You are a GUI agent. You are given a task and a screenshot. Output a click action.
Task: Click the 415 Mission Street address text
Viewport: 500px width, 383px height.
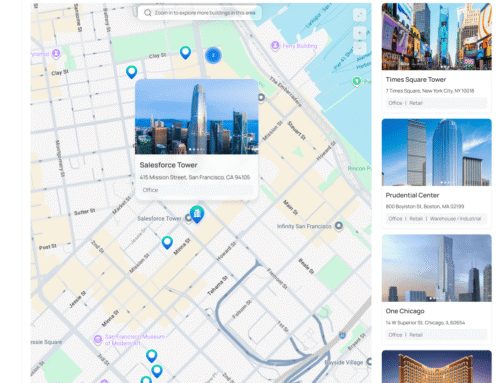click(195, 177)
